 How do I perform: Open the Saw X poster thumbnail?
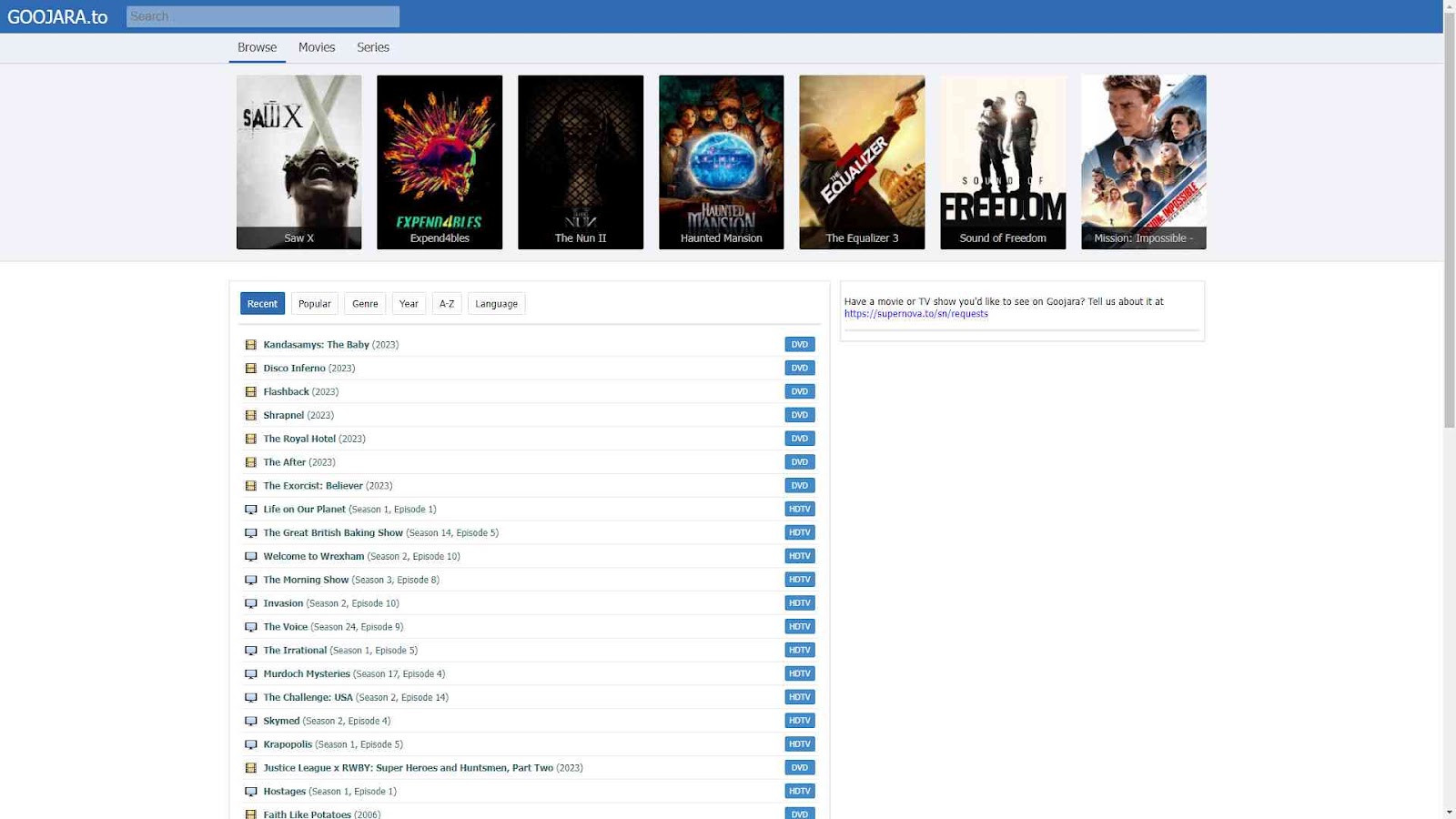(x=298, y=162)
